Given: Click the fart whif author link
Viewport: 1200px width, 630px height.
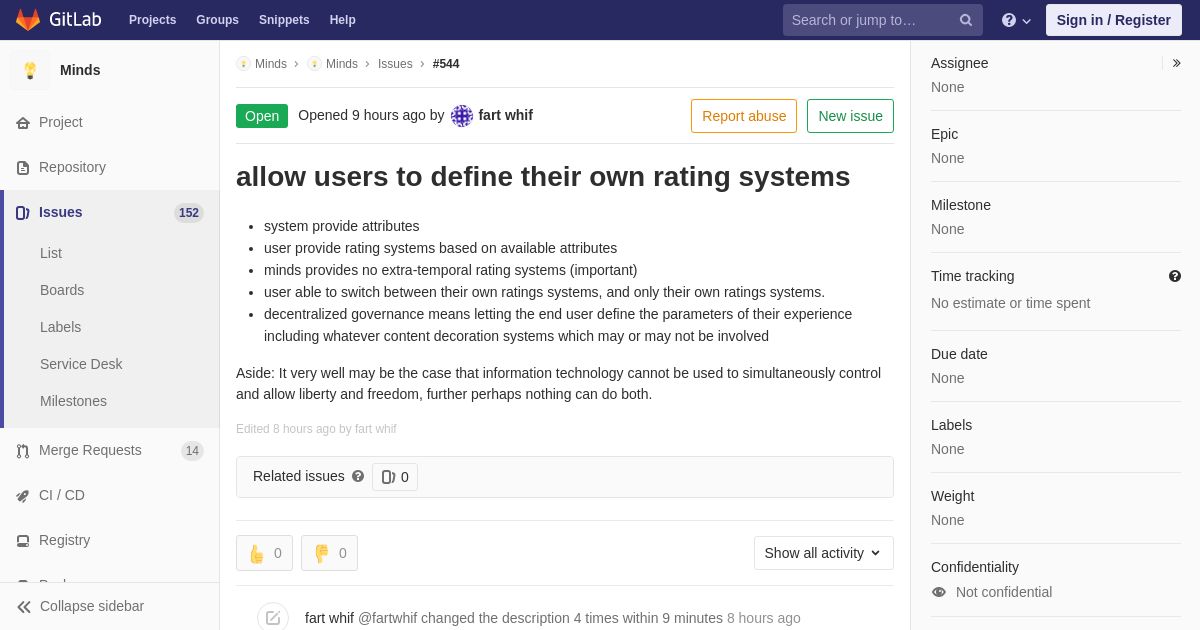Looking at the screenshot, I should (x=505, y=115).
